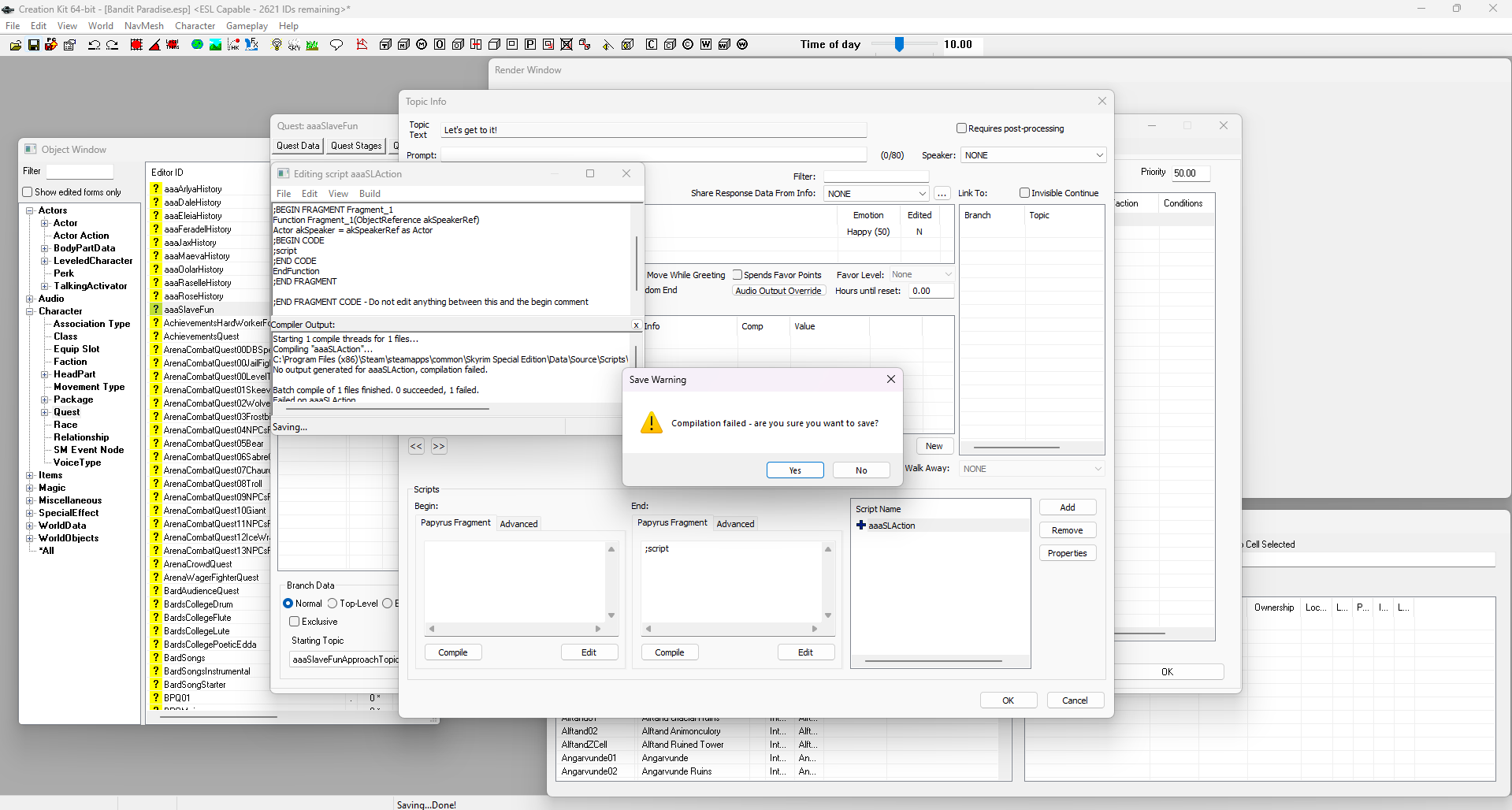Expand the Character tree node
The height and width of the screenshot is (810, 1512).
click(30, 311)
